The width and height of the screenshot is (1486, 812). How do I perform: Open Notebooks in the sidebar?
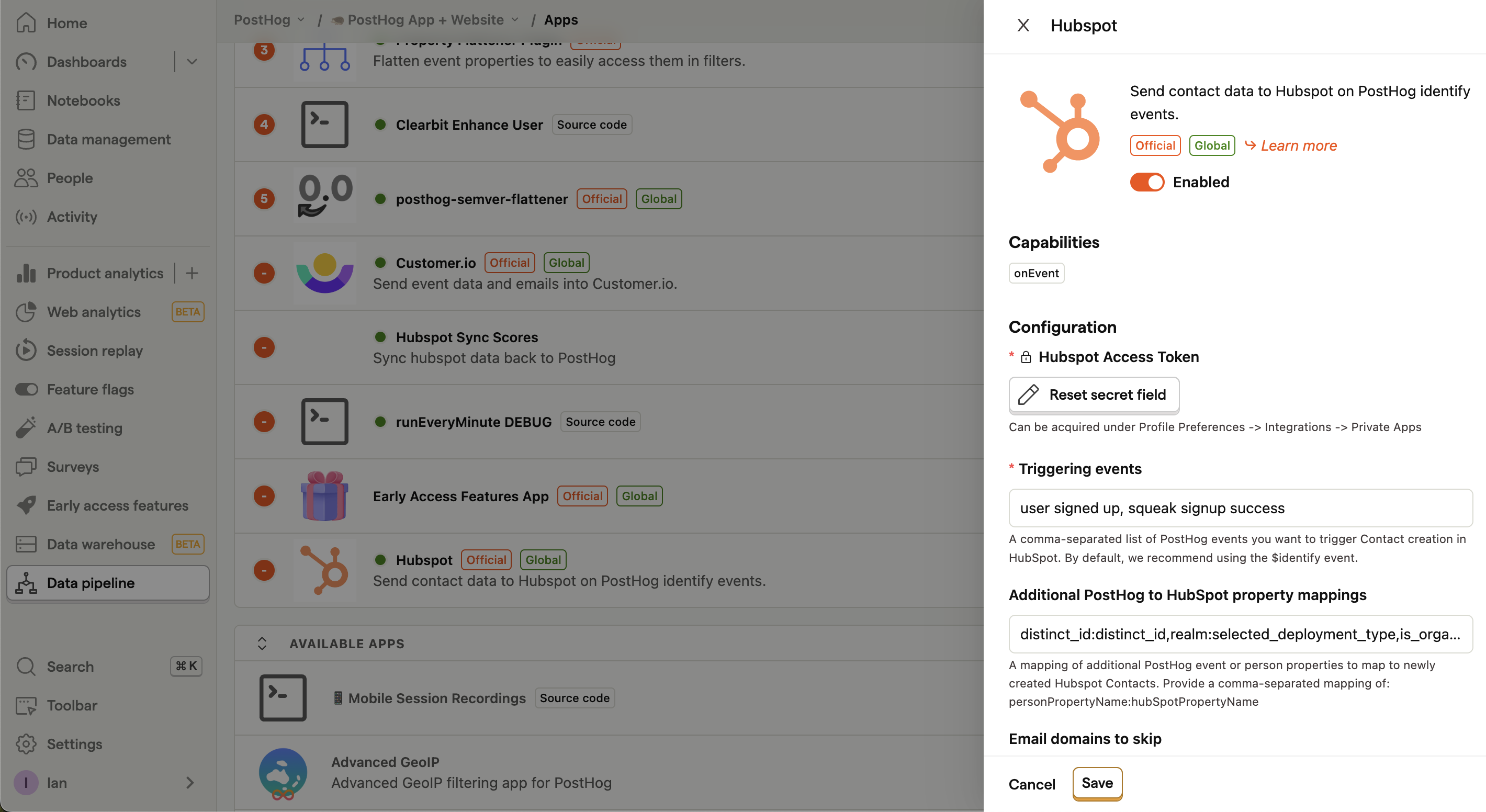83,100
